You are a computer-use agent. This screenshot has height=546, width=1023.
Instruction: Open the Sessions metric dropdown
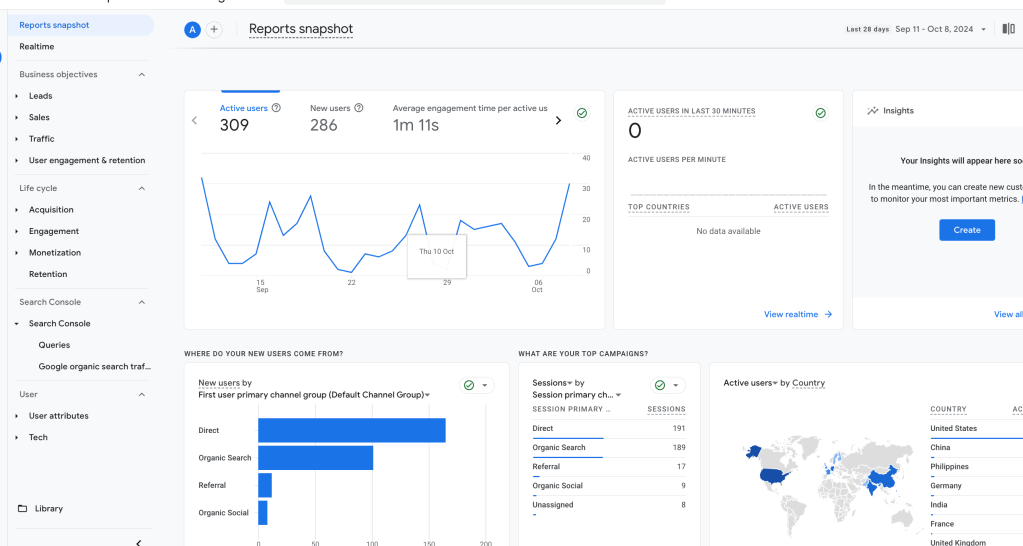569,383
